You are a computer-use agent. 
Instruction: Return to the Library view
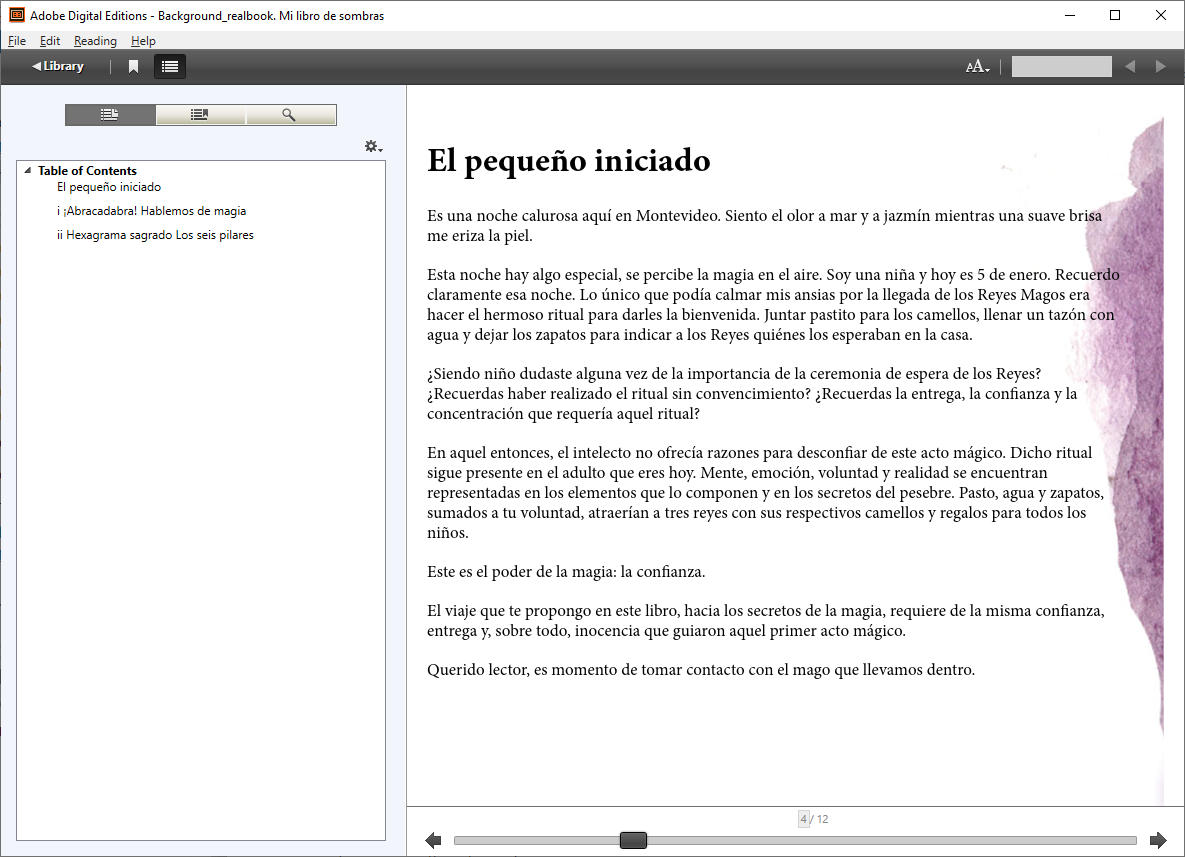[x=58, y=67]
